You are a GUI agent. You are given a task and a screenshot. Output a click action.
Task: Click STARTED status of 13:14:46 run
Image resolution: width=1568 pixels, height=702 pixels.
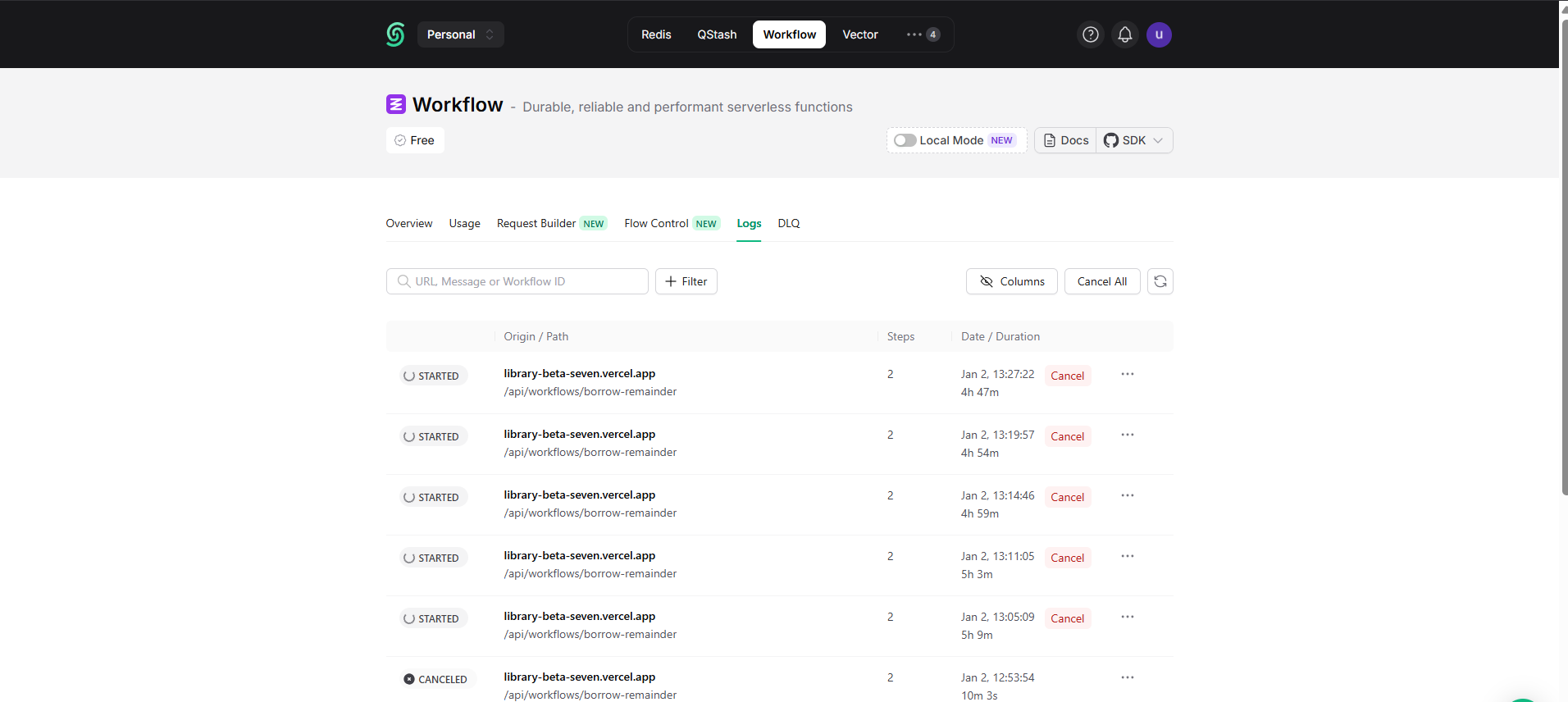click(x=433, y=497)
